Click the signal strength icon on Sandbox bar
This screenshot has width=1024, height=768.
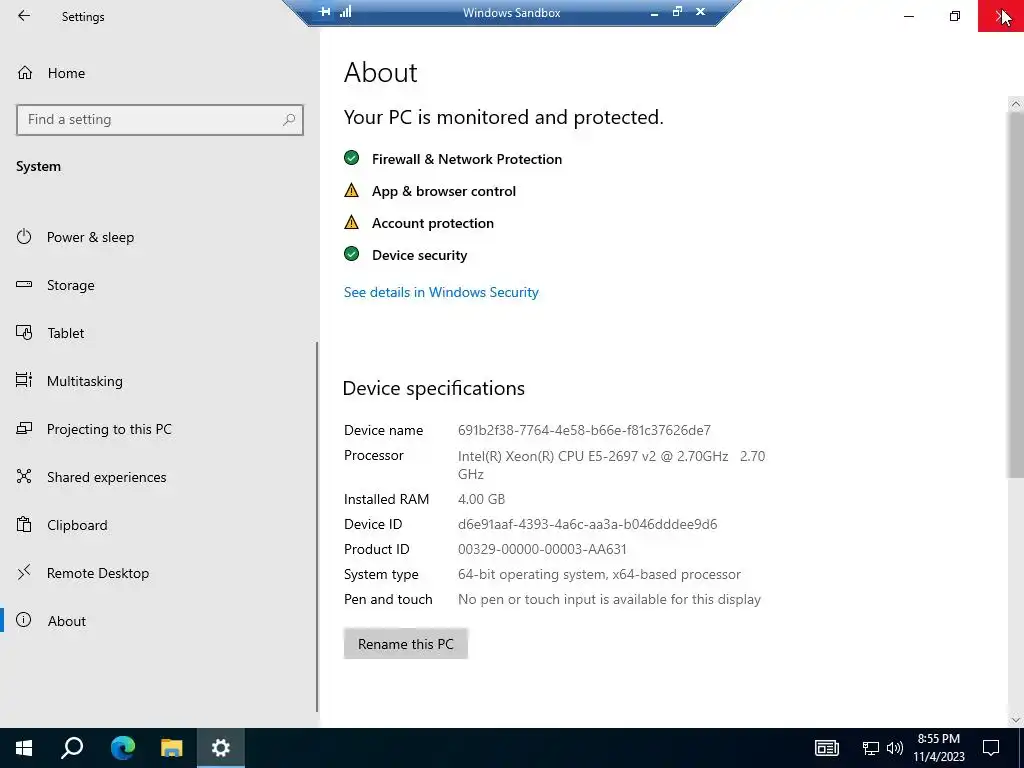pyautogui.click(x=345, y=12)
